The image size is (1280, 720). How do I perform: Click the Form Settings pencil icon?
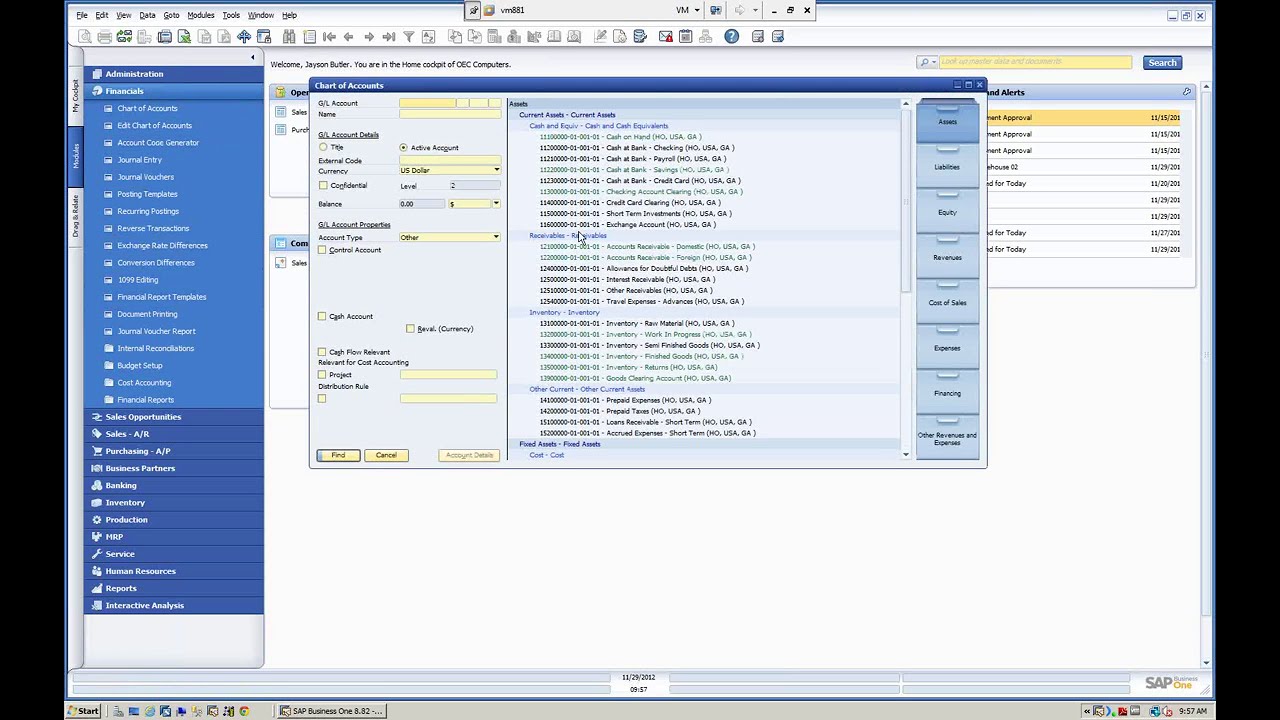click(x=600, y=37)
